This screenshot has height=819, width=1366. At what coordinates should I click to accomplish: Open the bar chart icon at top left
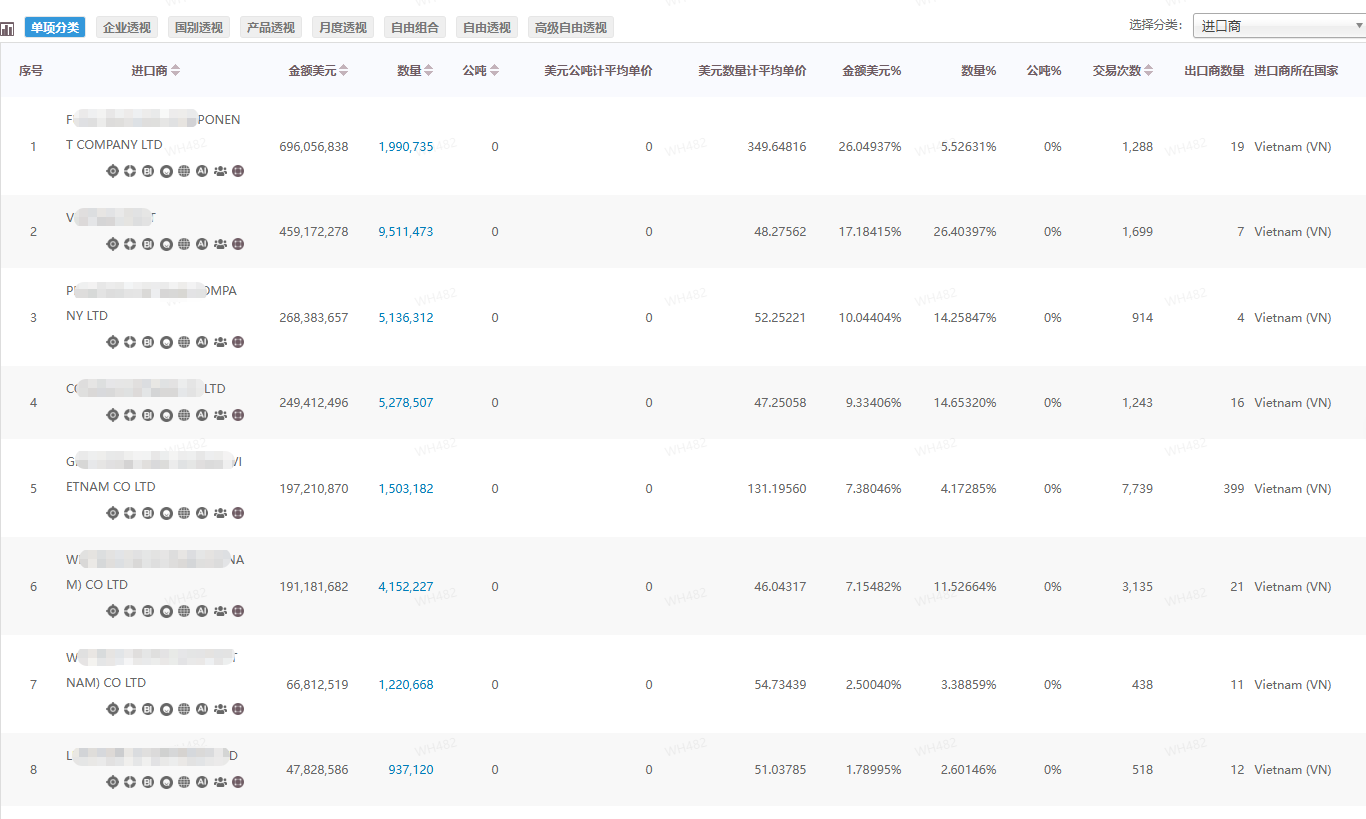tap(9, 27)
